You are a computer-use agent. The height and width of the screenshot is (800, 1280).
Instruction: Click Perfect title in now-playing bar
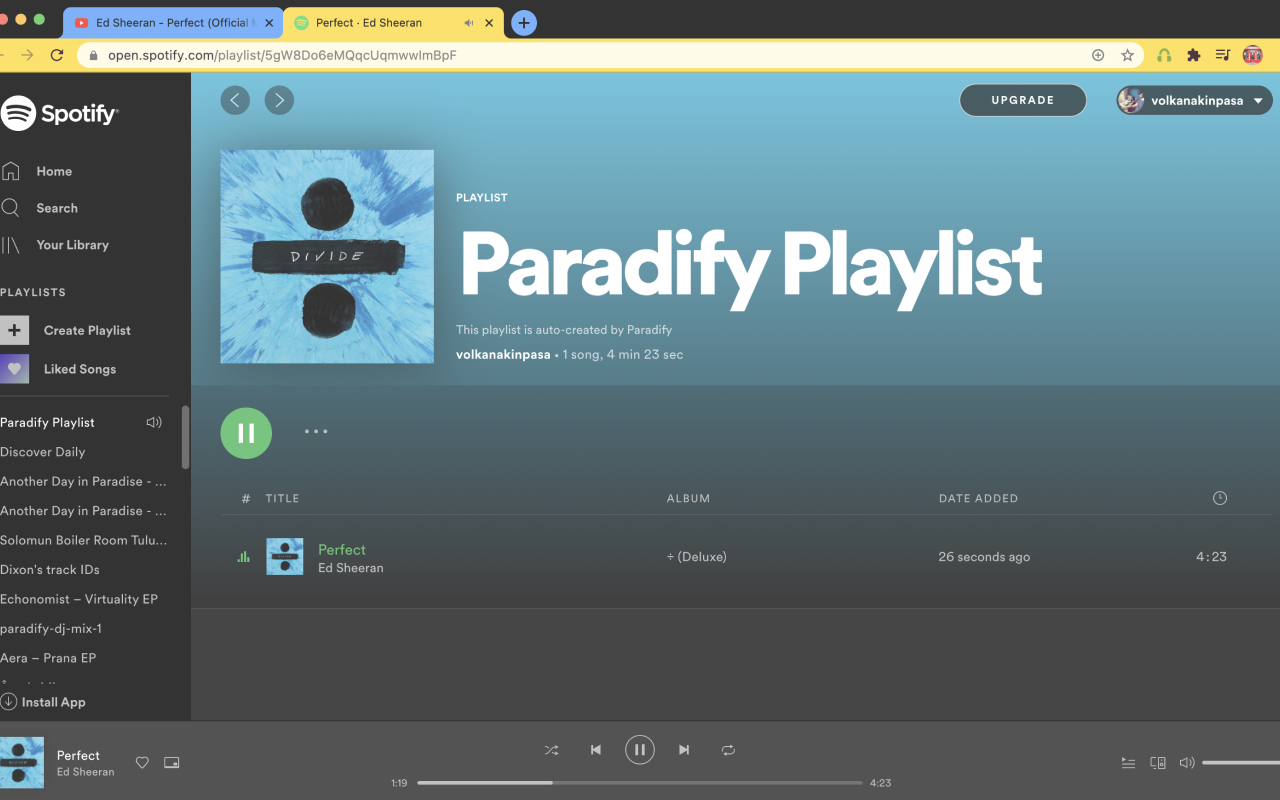pyautogui.click(x=78, y=755)
